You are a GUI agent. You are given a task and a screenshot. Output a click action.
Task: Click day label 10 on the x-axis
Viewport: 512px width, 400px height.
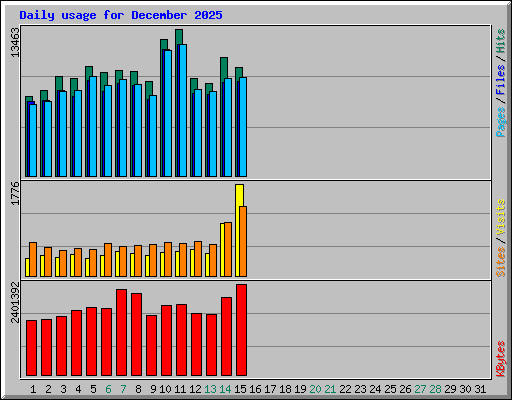point(165,389)
